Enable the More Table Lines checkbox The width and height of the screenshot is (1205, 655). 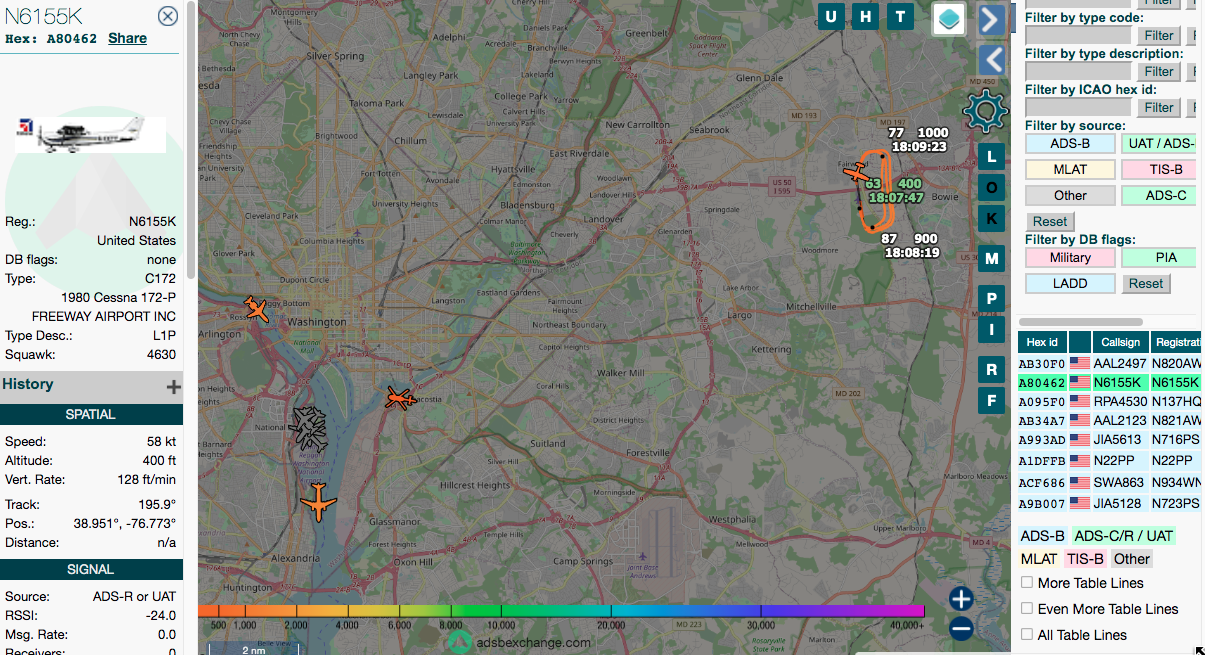pyautogui.click(x=1027, y=582)
